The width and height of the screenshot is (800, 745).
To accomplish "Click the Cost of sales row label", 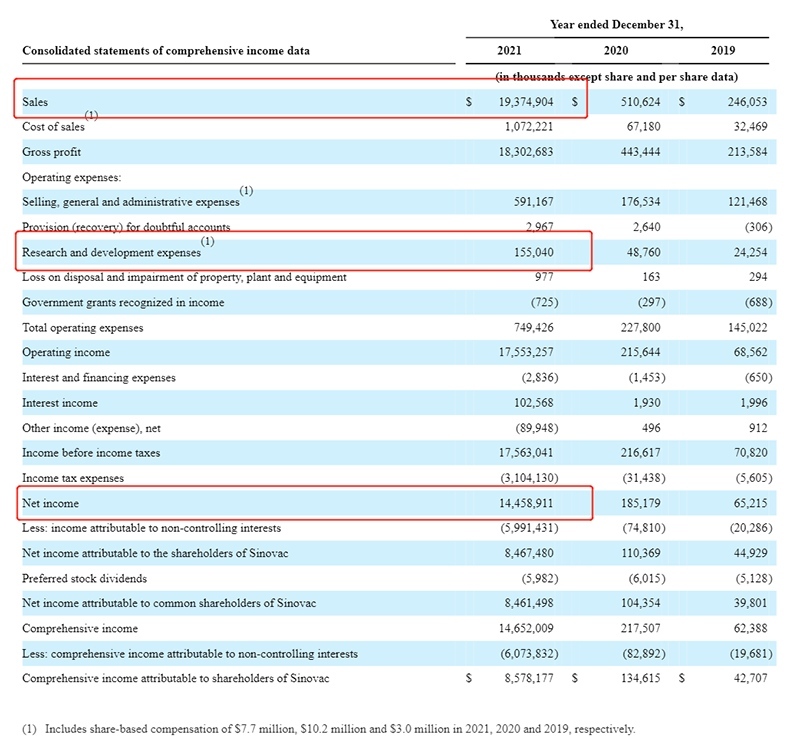I will click(53, 127).
